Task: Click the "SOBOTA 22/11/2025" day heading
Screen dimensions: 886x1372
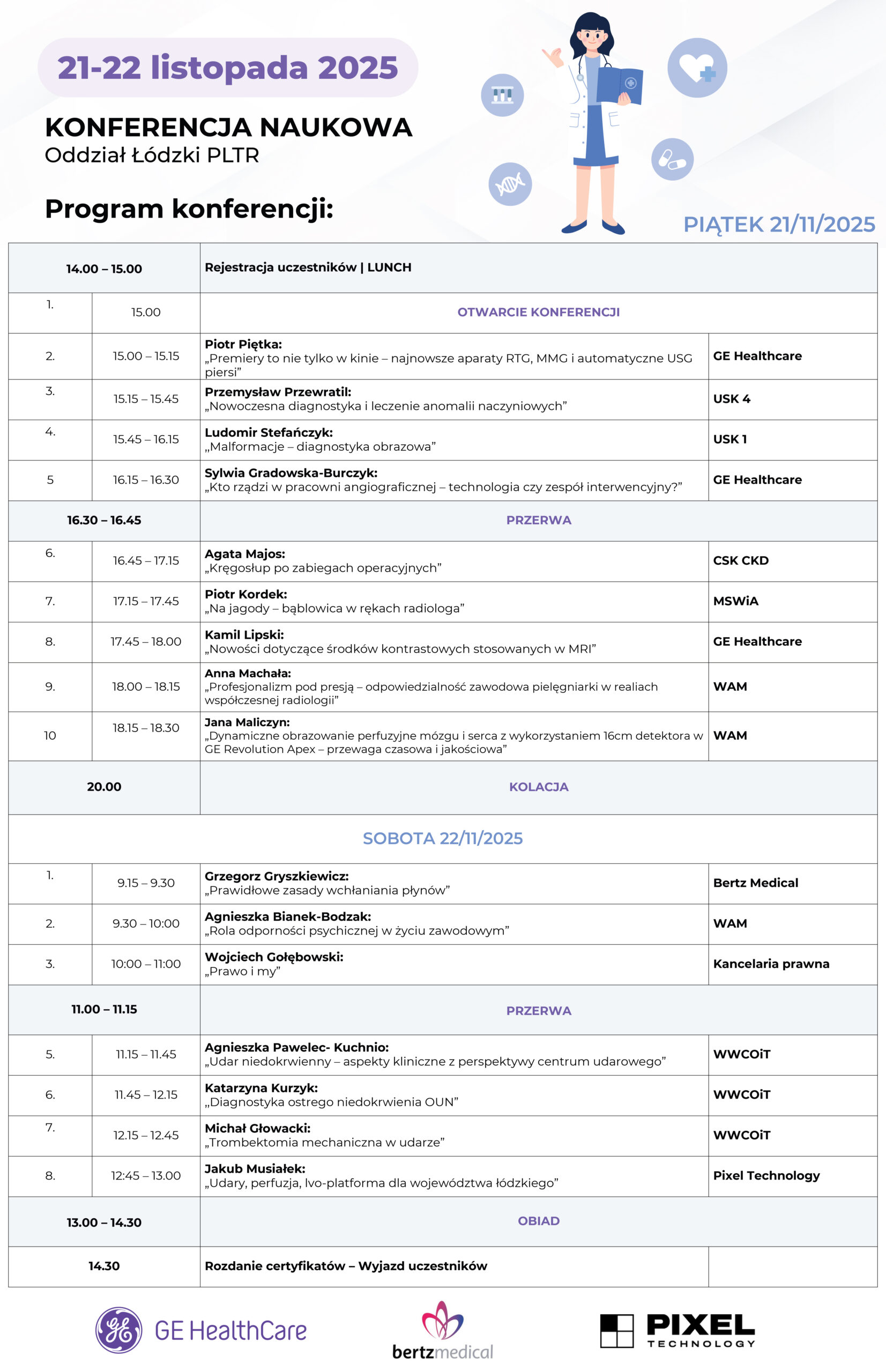Action: (x=442, y=838)
